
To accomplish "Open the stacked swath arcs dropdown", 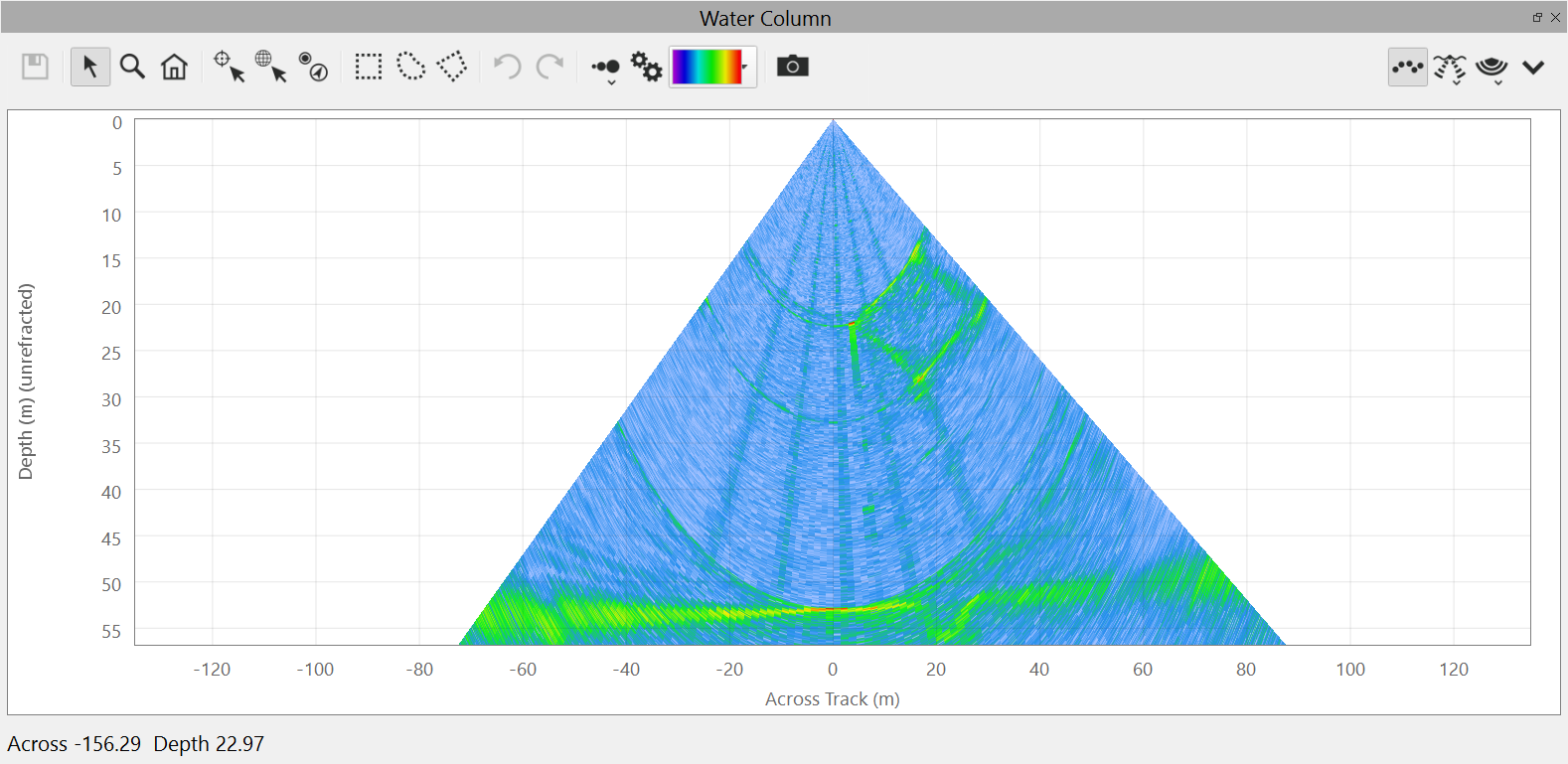I will point(1491,69).
